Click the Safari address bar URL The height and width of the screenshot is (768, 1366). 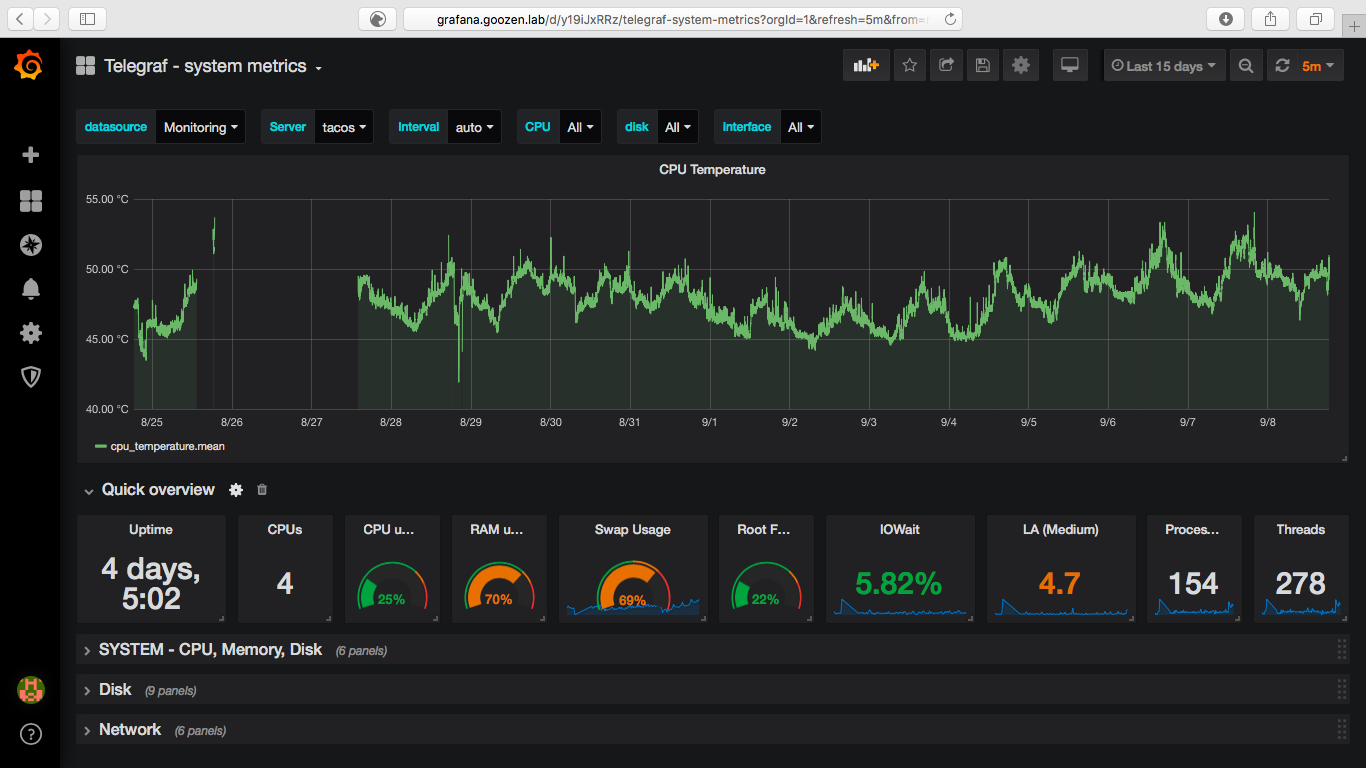(x=683, y=19)
